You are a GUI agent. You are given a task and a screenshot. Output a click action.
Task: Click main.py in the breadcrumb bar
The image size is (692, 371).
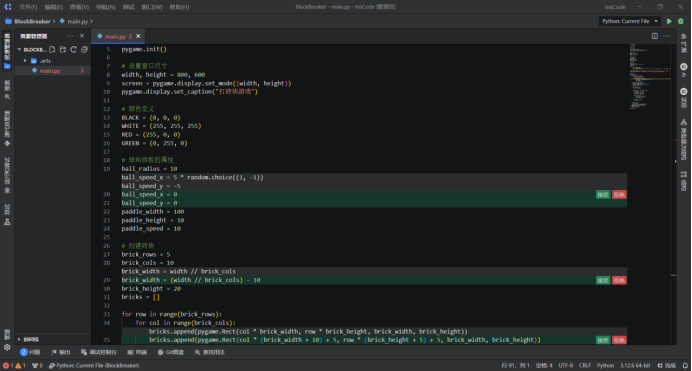coord(77,21)
